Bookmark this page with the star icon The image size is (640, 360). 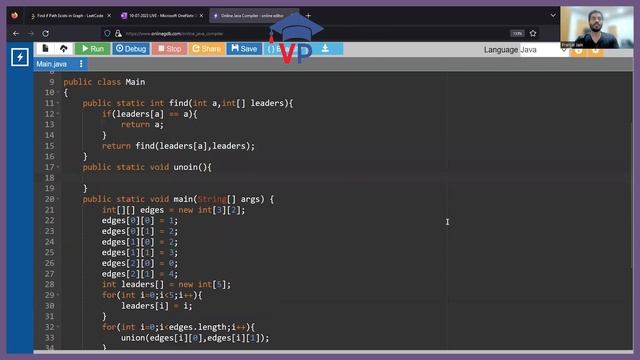pyautogui.click(x=533, y=33)
